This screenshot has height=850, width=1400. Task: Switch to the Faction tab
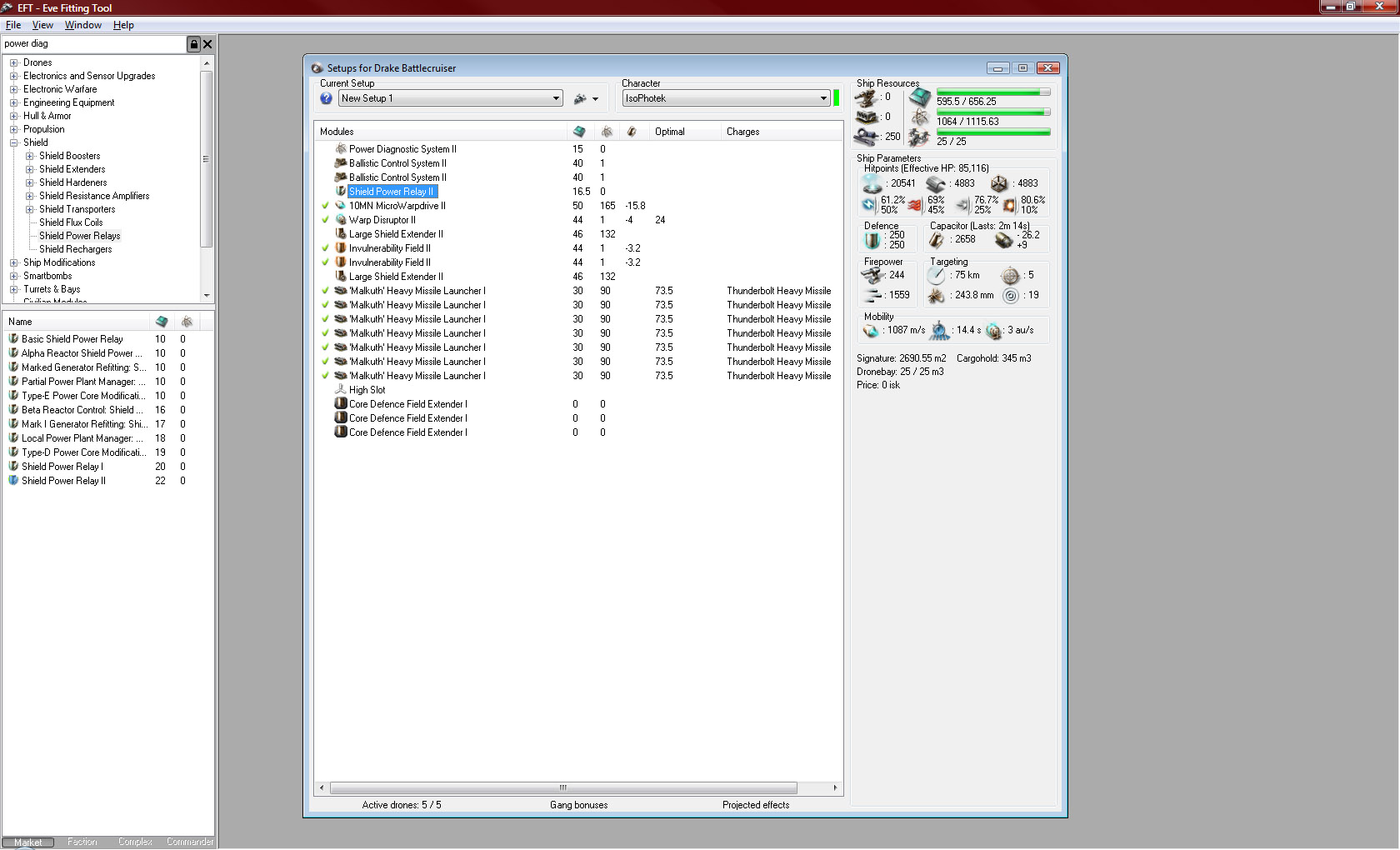(x=82, y=842)
